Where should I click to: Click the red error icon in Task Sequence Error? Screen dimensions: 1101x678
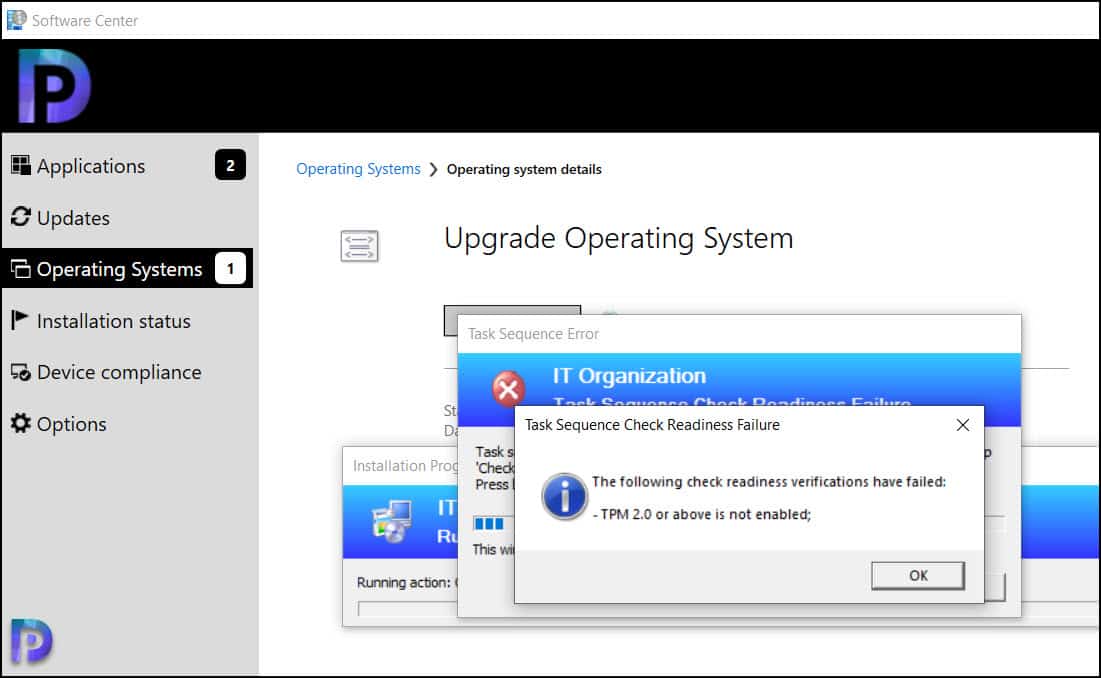(508, 389)
